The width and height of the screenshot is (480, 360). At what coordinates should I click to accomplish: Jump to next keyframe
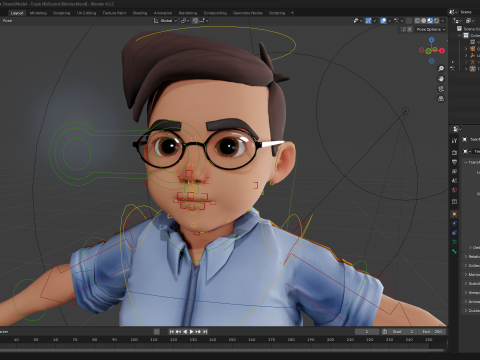[198, 332]
